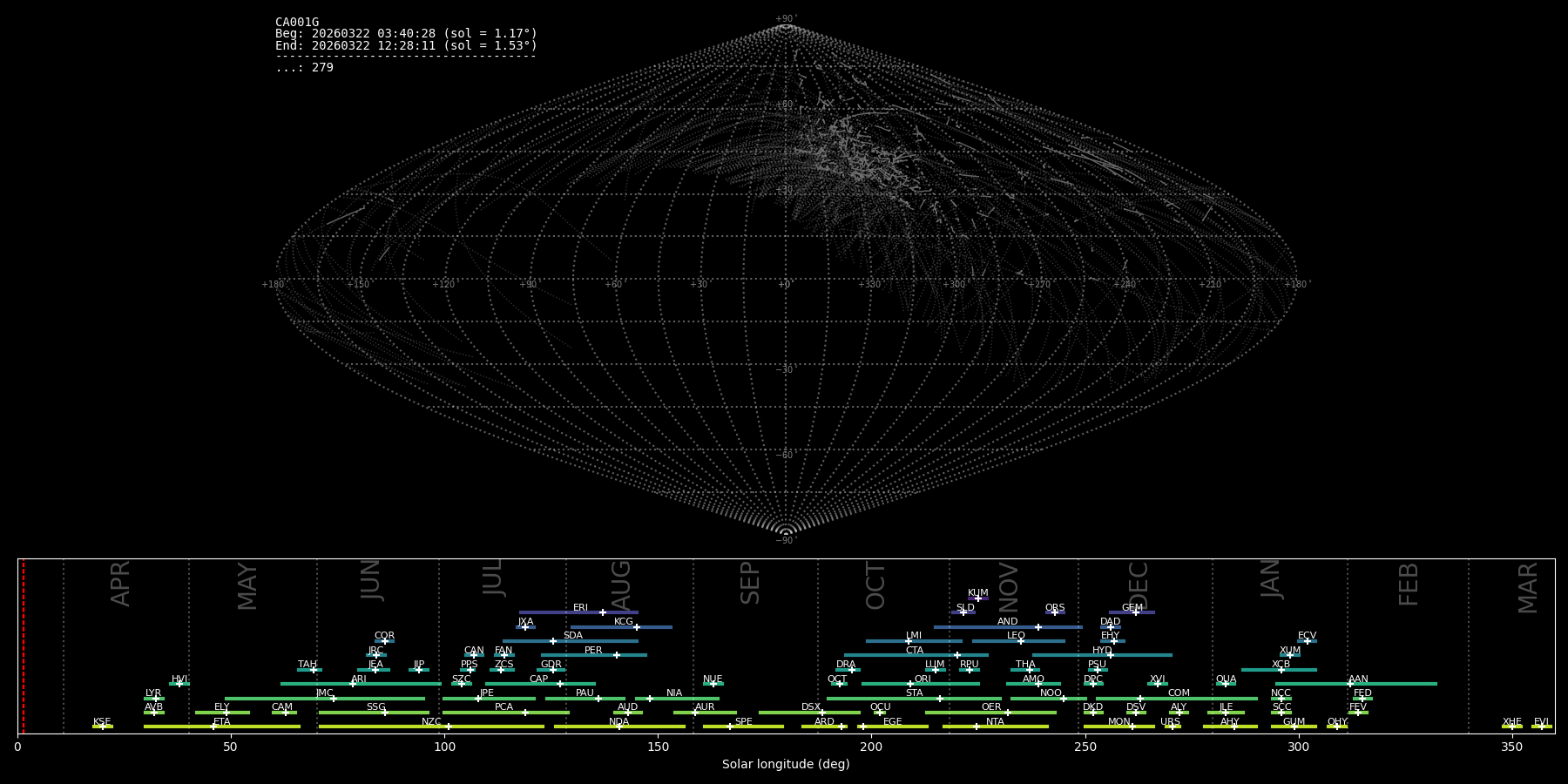This screenshot has height=784, width=1568.
Task: Click the SDA shower label
Action: [572, 636]
